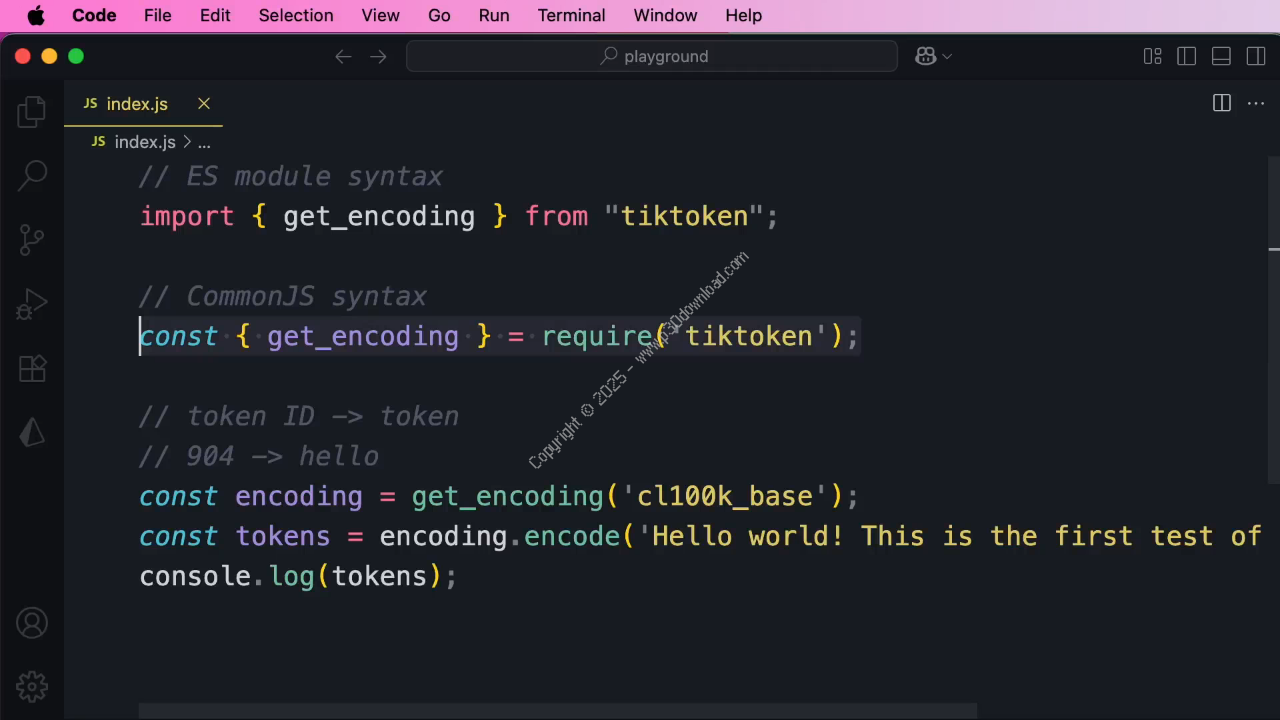
Task: Toggle the bottom panel
Action: (1221, 57)
